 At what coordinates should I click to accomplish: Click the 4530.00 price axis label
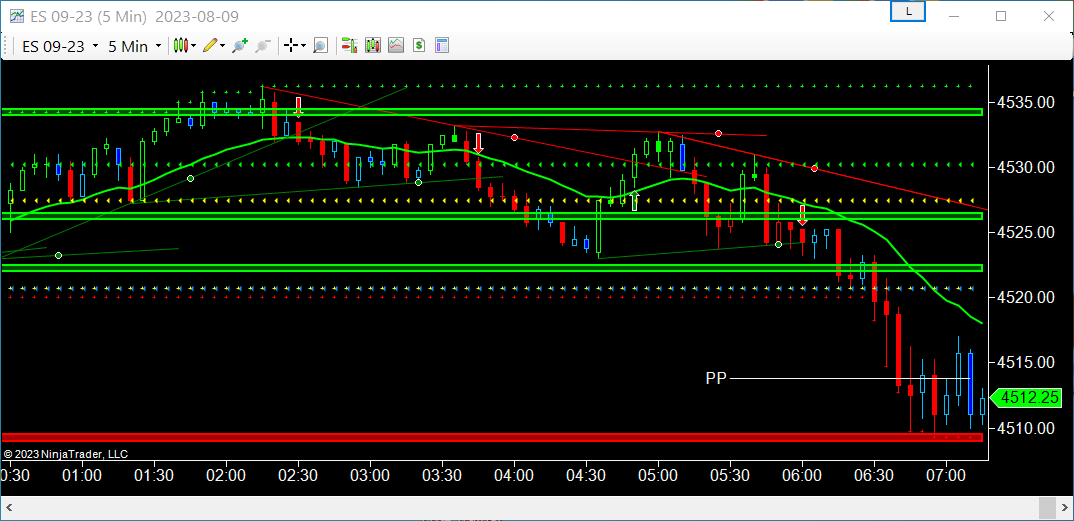[x=1025, y=167]
